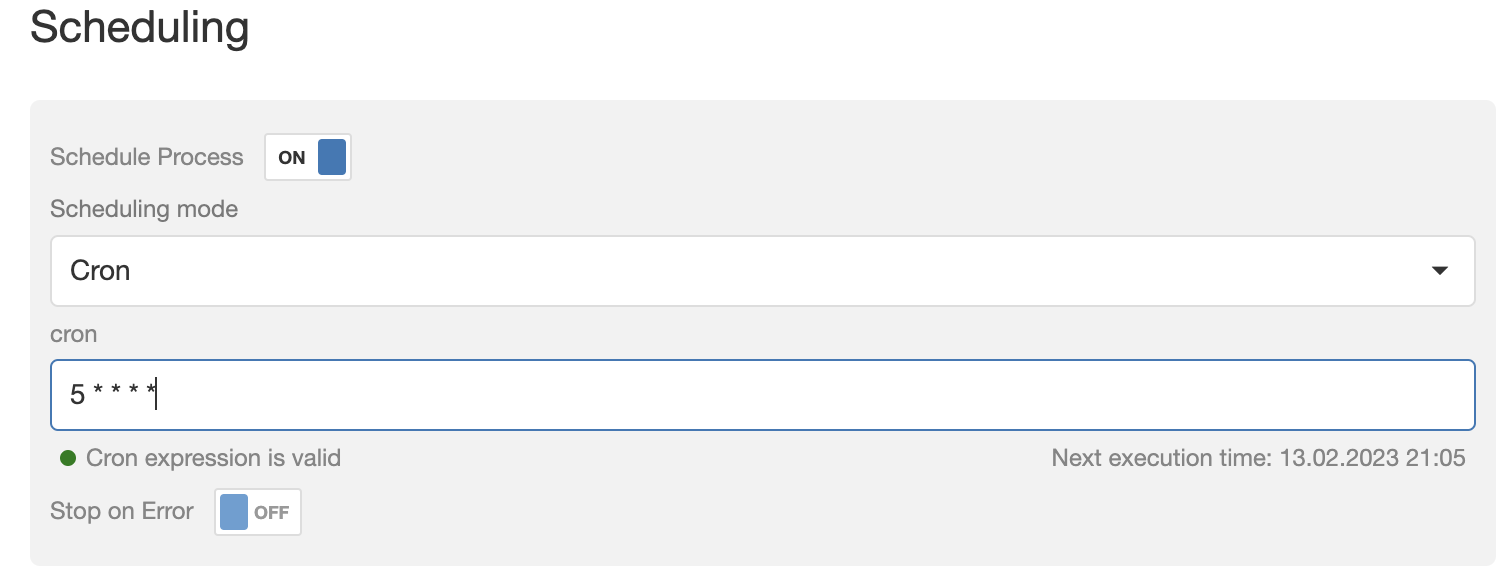Open the Scheduling mode dropdown

762,271
